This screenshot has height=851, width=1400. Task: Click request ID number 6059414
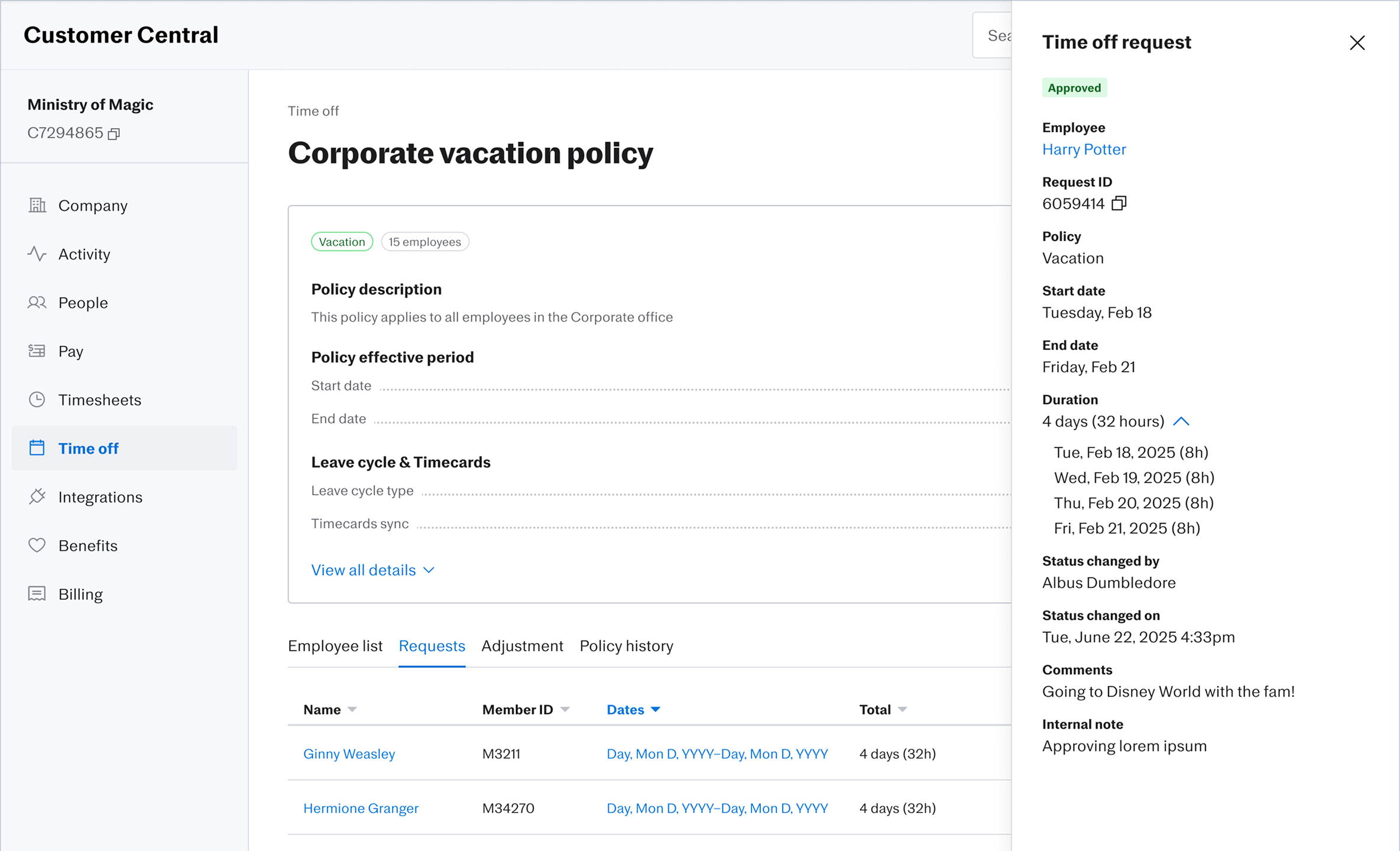(1074, 204)
